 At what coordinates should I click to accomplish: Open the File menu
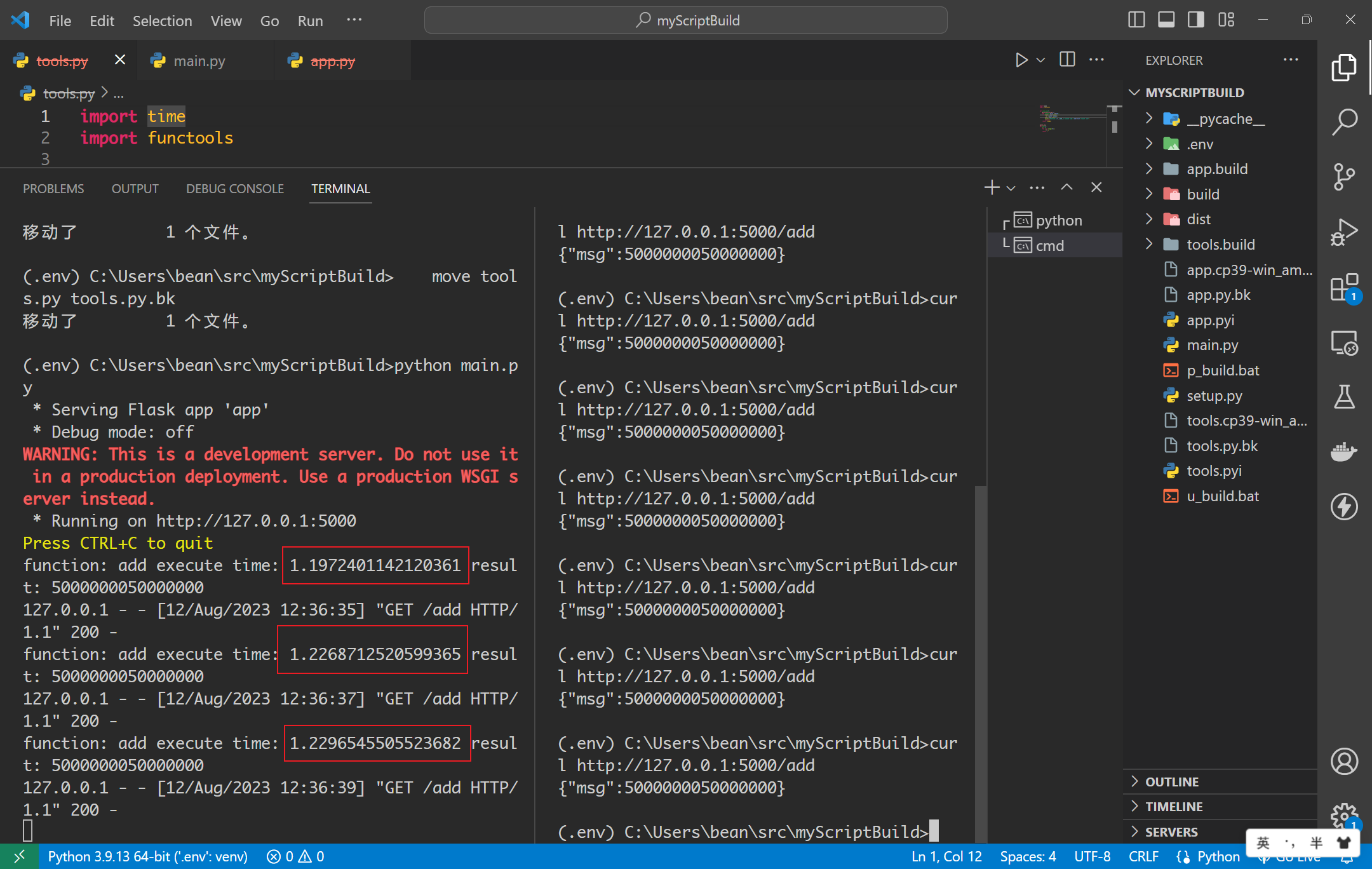click(60, 20)
